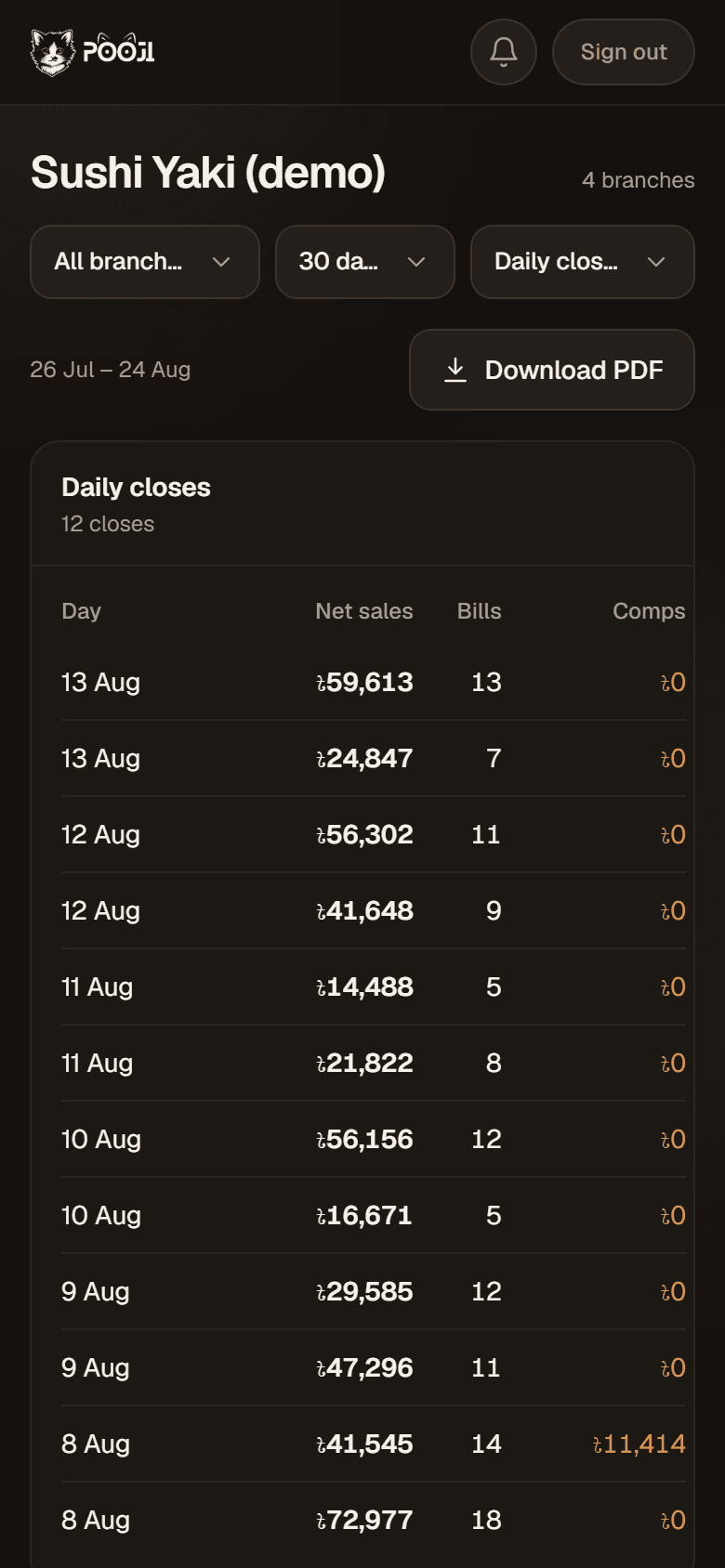Screen dimensions: 725x1568
Task: Click 12 Aug in the 41,648 row
Action: 100,911
